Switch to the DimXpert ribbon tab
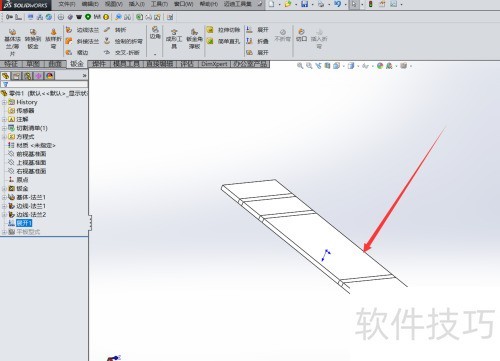This screenshot has height=361, width=500. [x=214, y=64]
